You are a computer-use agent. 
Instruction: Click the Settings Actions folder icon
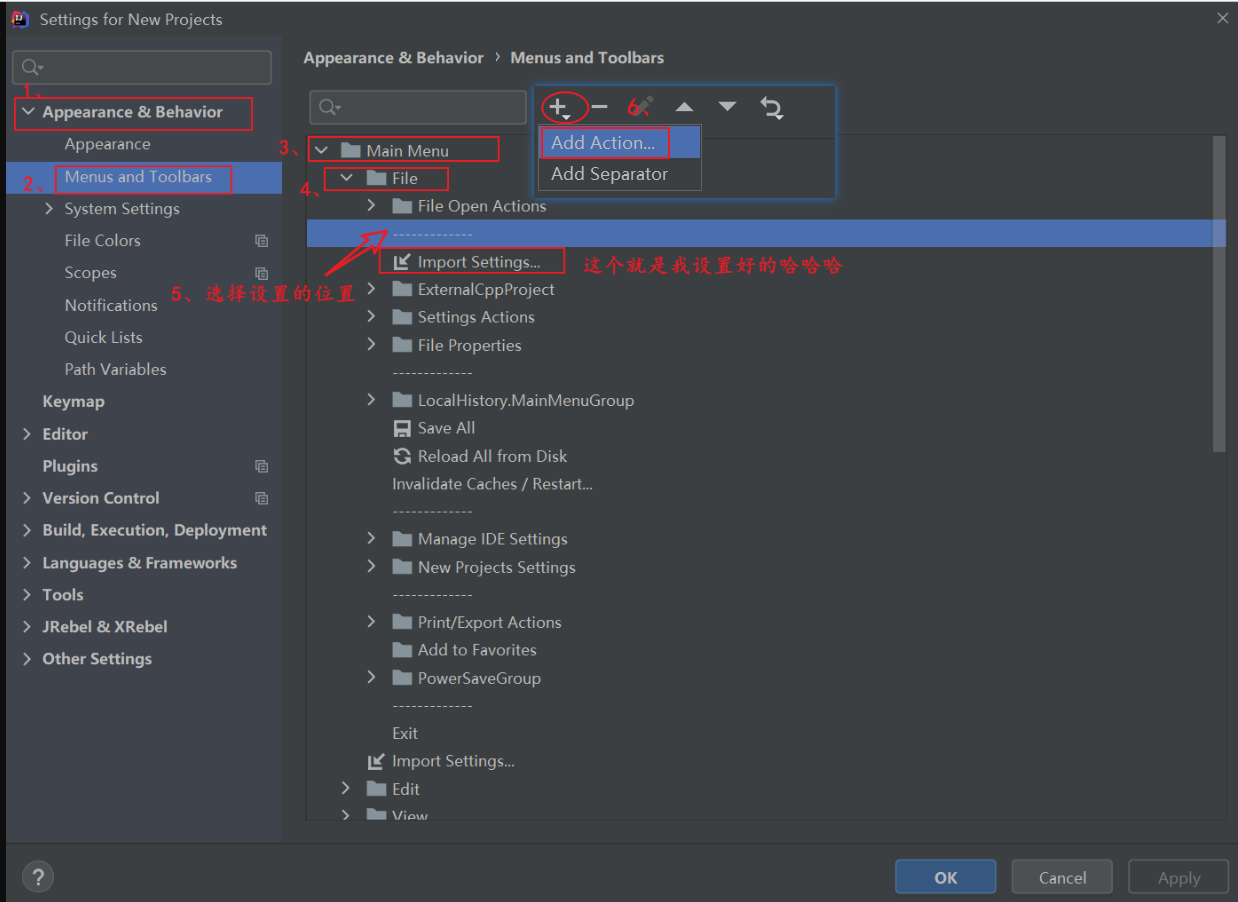[402, 317]
